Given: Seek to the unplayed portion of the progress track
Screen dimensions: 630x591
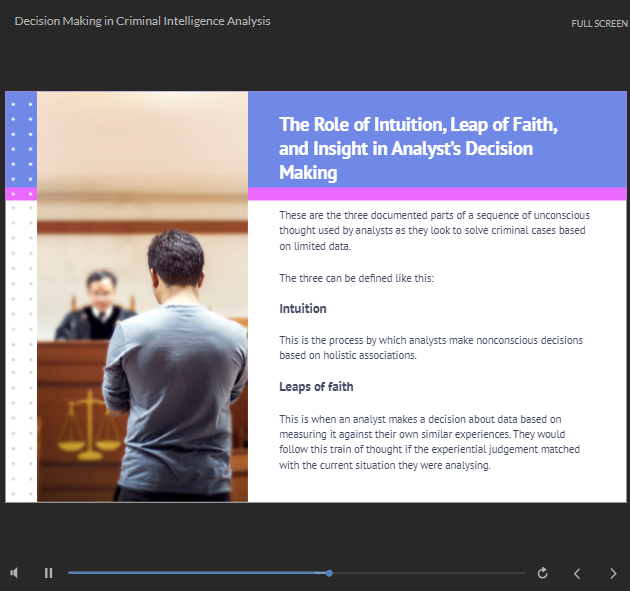Looking at the screenshot, I should [430, 573].
